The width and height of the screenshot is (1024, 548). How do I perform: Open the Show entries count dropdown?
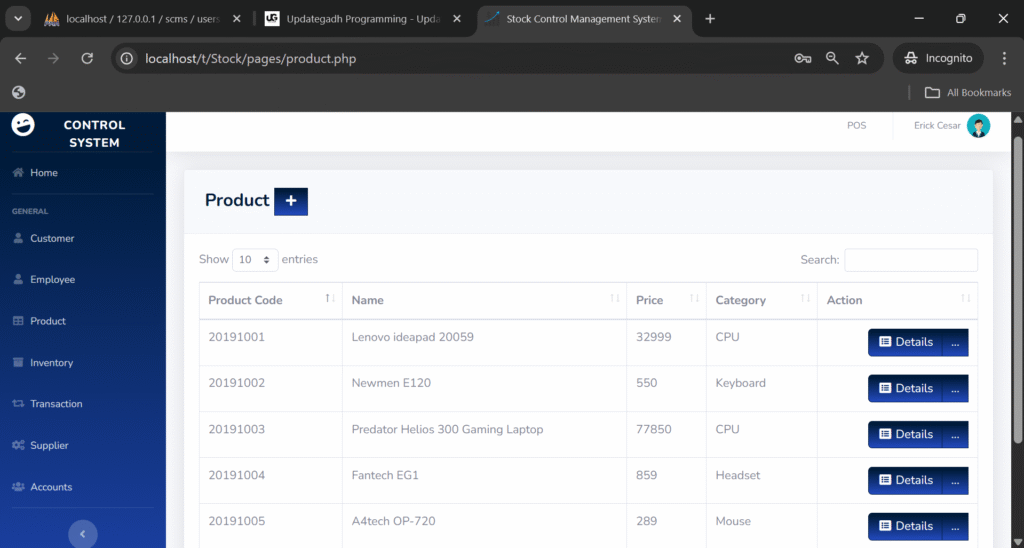[x=255, y=259]
